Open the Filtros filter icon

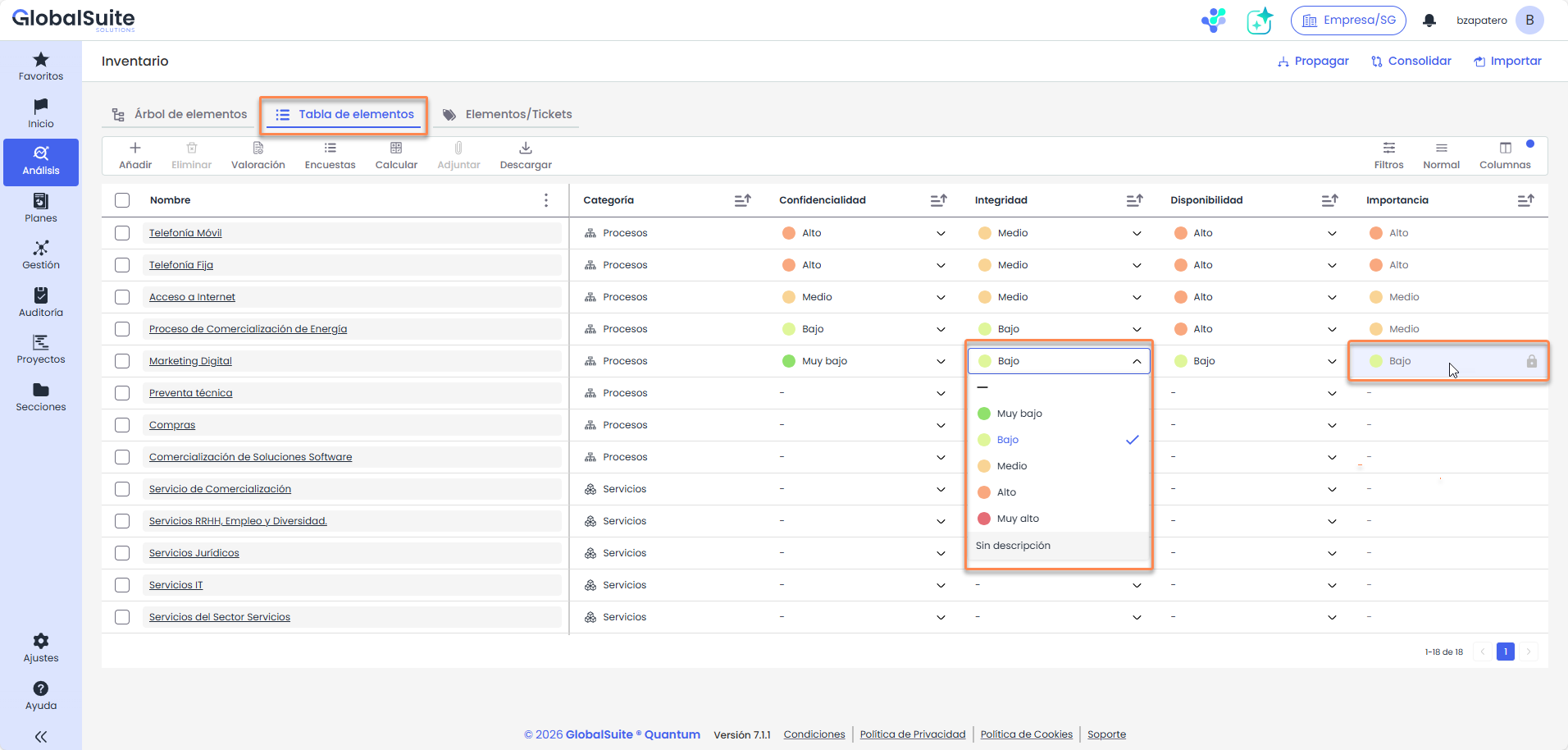pos(1388,149)
